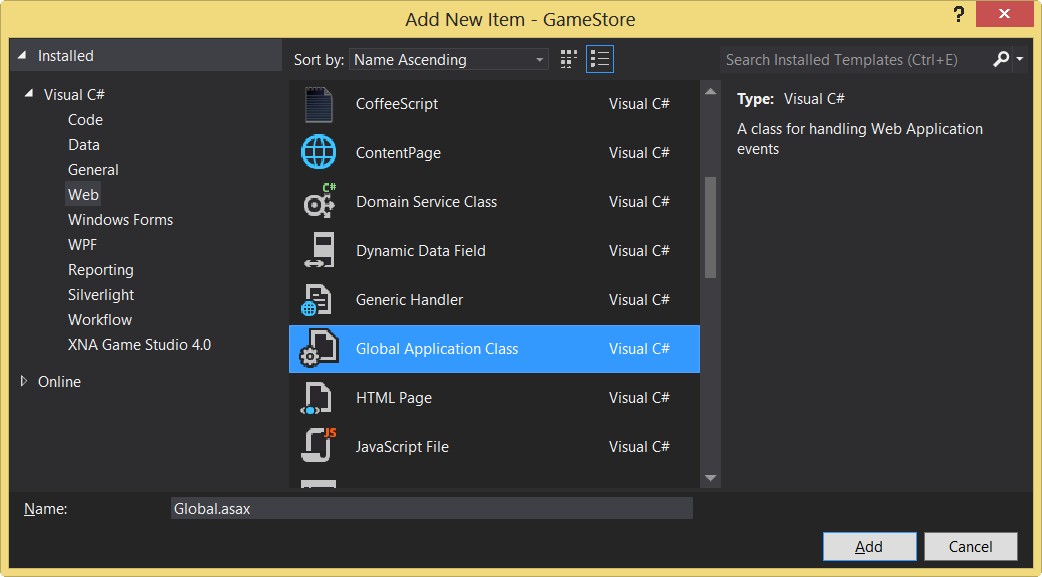Image resolution: width=1042 pixels, height=577 pixels.
Task: Select the "JavaScript File" template name
Action: pyautogui.click(x=402, y=447)
